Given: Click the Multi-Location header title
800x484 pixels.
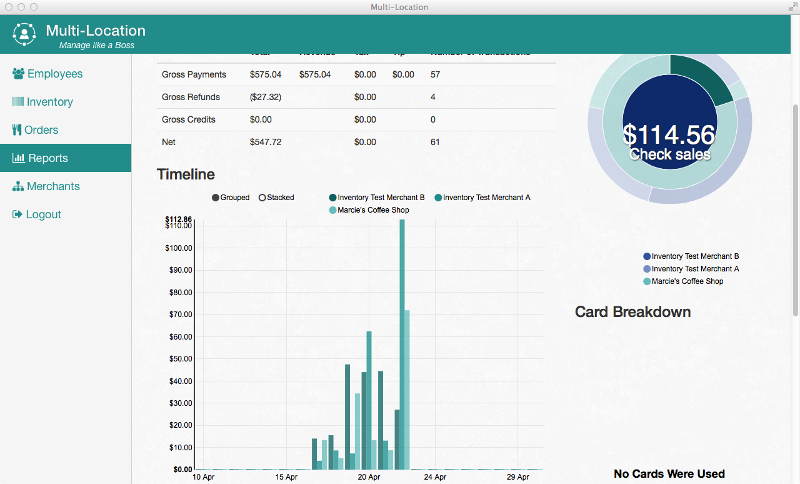Looking at the screenshot, I should (x=95, y=31).
